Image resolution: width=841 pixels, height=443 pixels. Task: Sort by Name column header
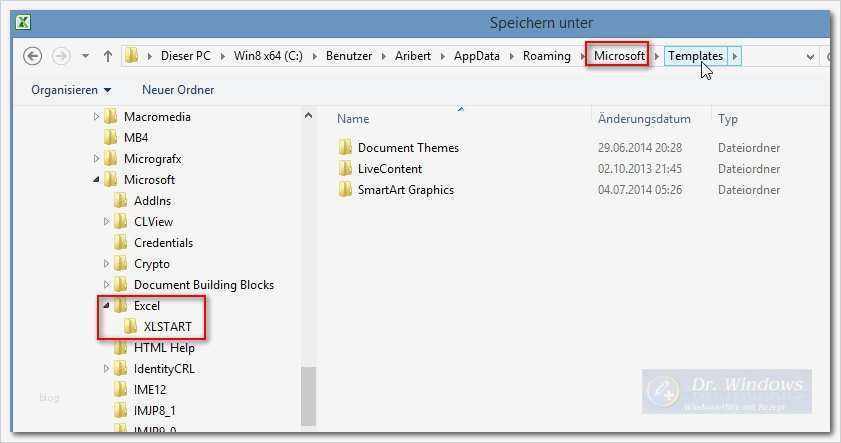click(353, 119)
